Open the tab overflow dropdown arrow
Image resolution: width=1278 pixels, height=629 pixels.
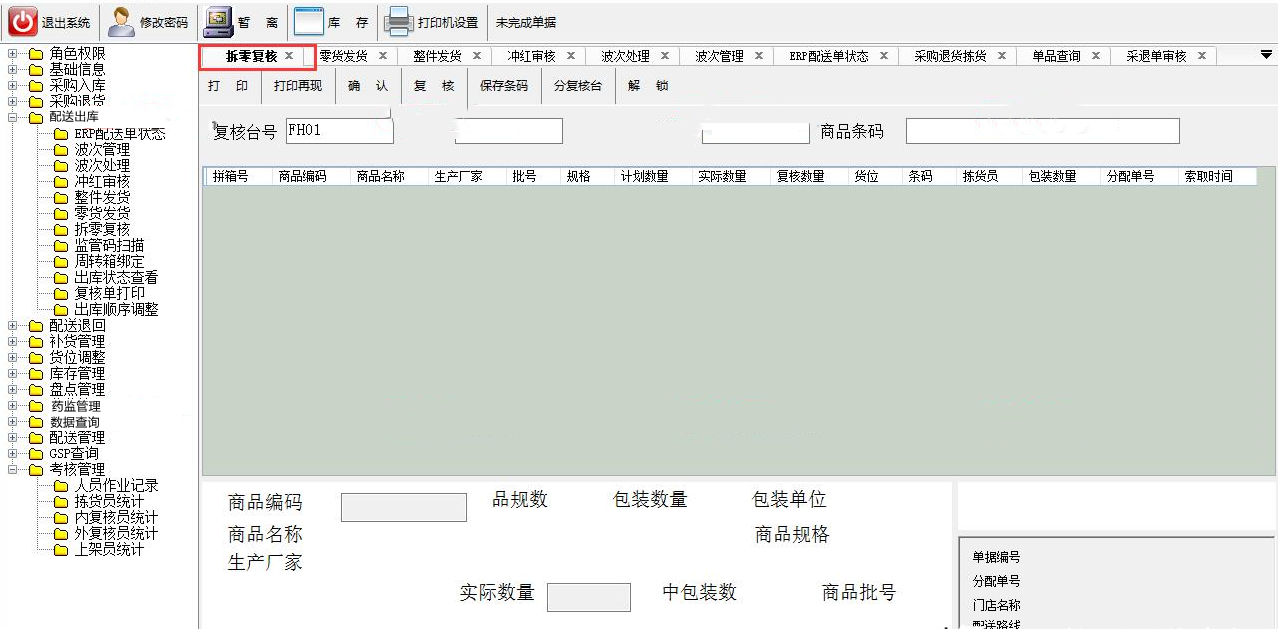point(1266,55)
